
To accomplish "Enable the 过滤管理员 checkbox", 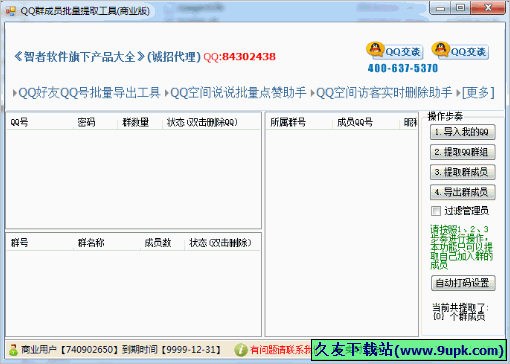I will point(436,211).
